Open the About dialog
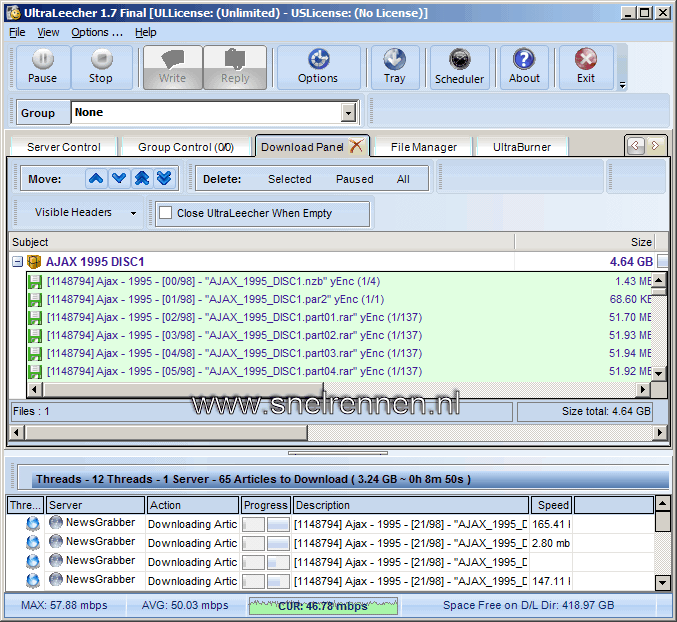The image size is (677, 622). click(x=524, y=67)
